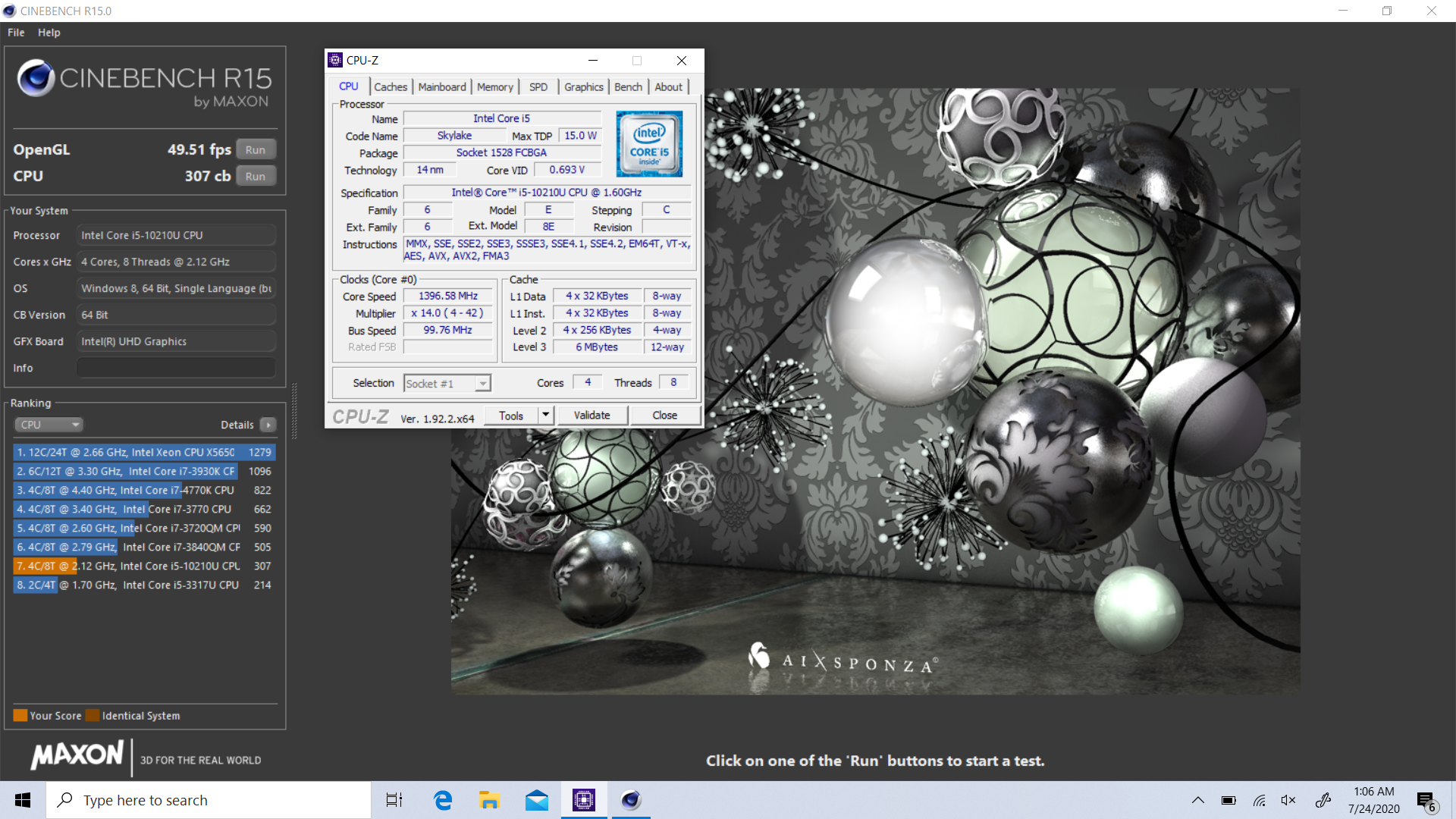Open the Help menu in Cinebench
The width and height of the screenshot is (1456, 819).
pyautogui.click(x=49, y=33)
